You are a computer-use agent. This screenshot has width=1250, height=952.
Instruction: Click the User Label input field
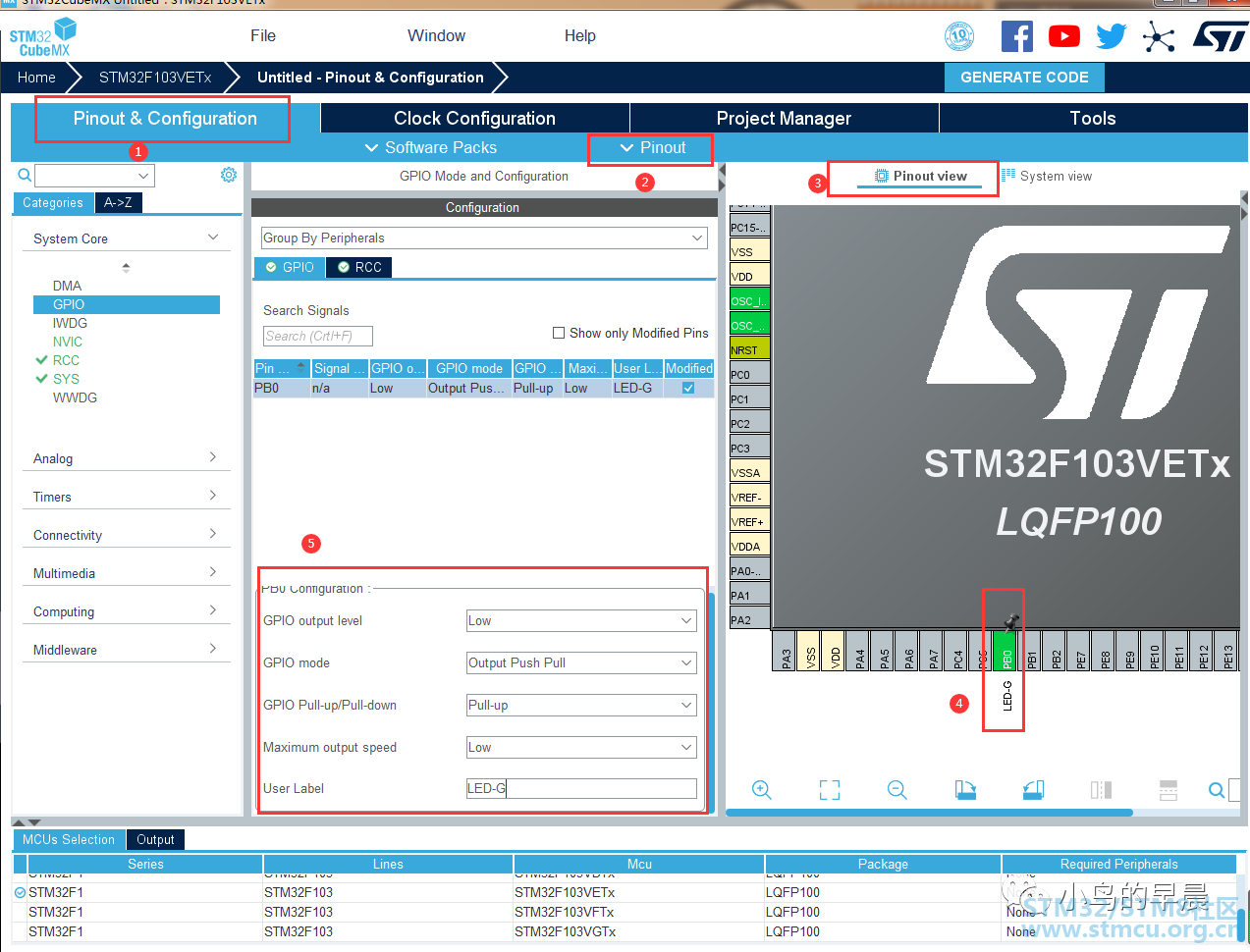click(x=581, y=788)
